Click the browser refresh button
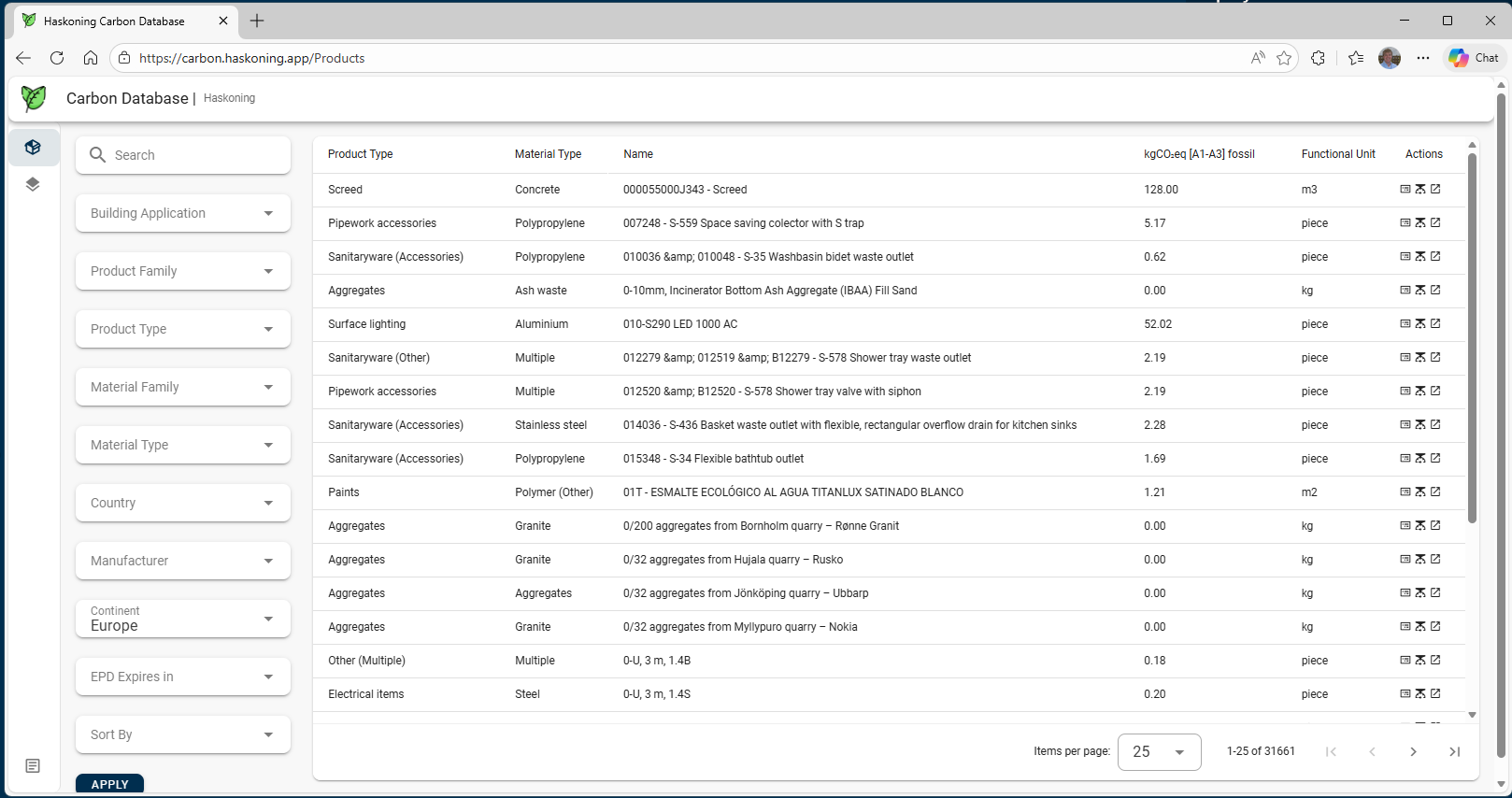Screen dimensions: 1512x798 (x=57, y=58)
